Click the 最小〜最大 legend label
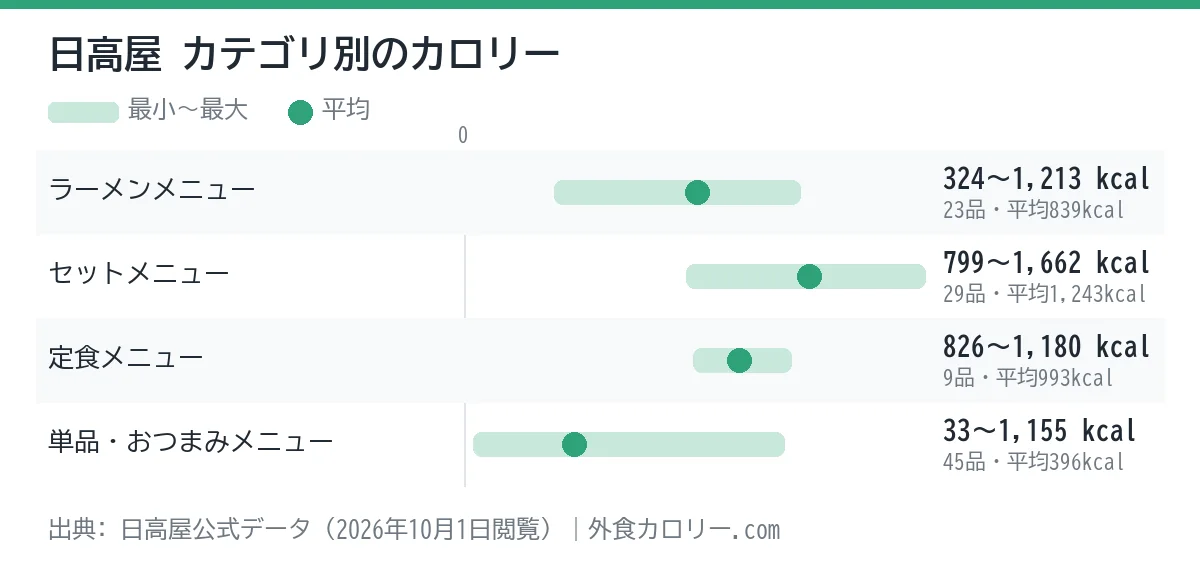Screen dimensions: 1200x572 click(188, 110)
